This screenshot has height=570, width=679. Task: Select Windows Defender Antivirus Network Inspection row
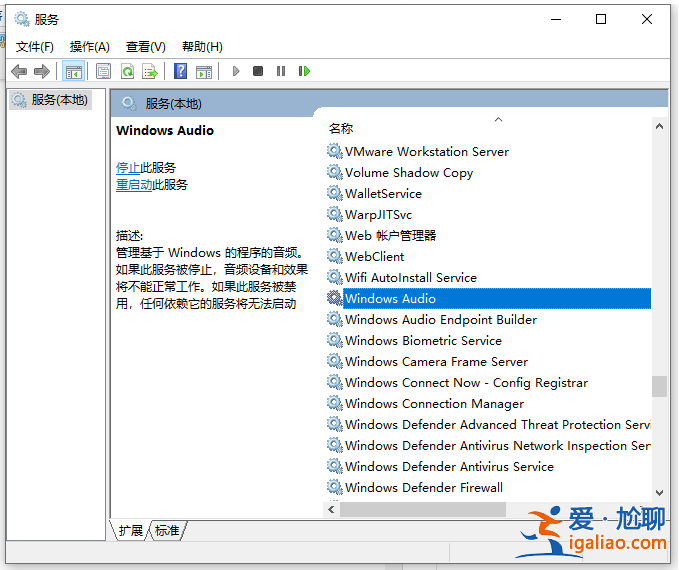[x=489, y=445]
